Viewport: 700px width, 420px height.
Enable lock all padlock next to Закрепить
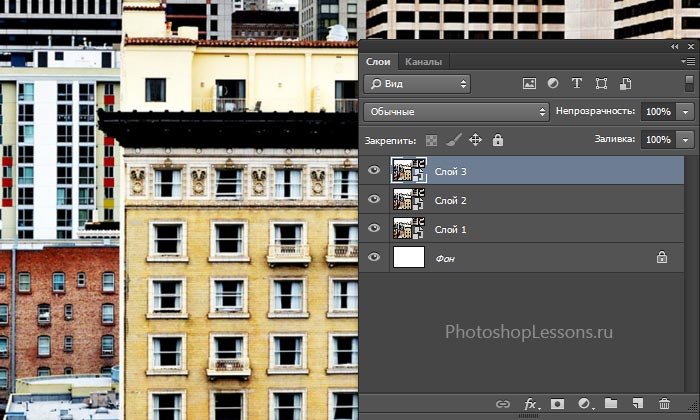[x=498, y=141]
